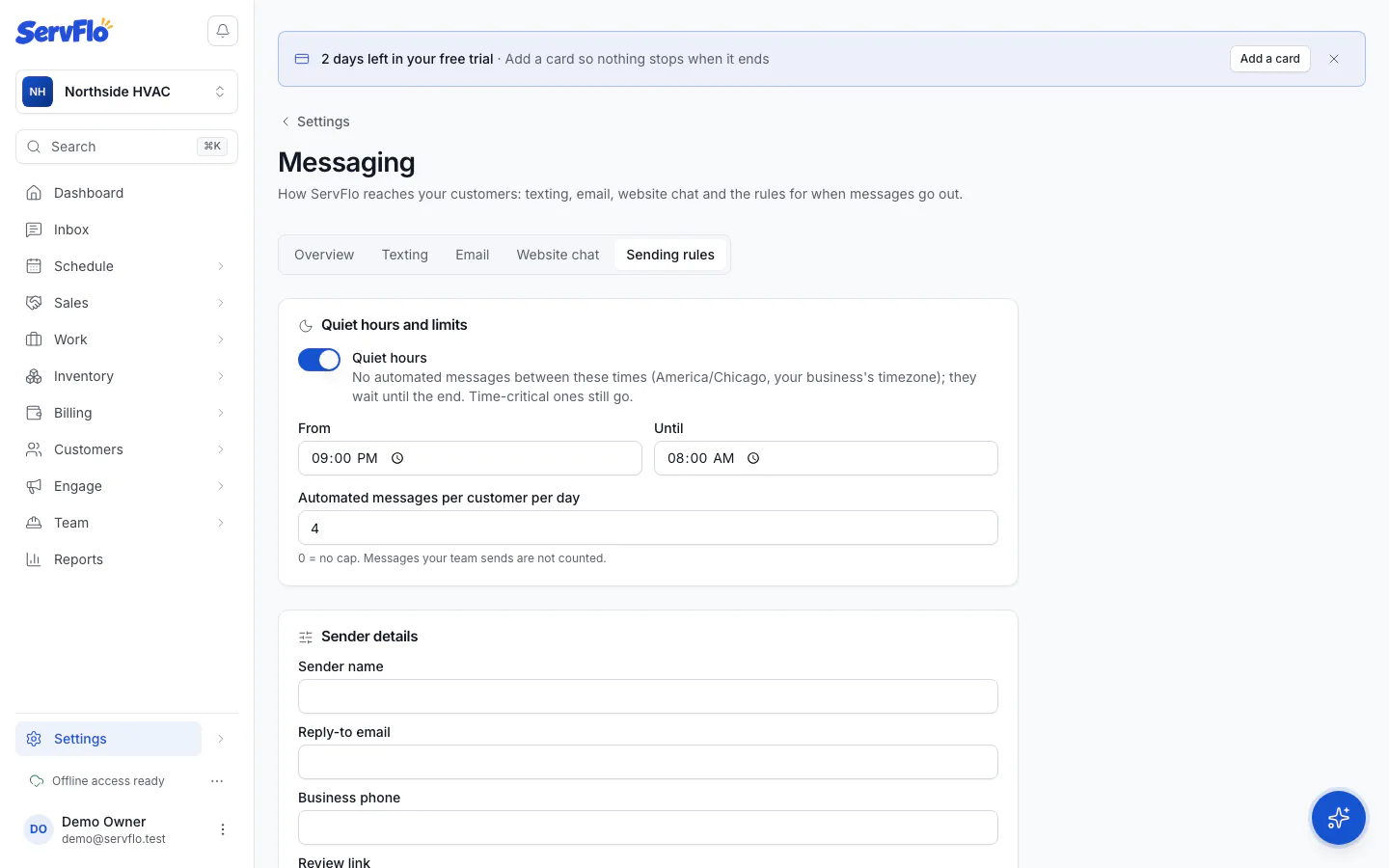
Task: Open the AI assistant sparkle button
Action: [x=1338, y=818]
